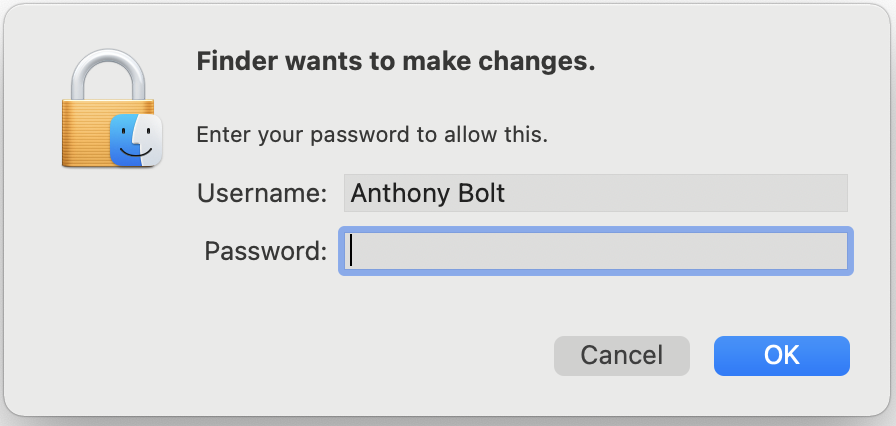Click the "Enter your password to allow this." text
This screenshot has height=426, width=896.
[372, 135]
